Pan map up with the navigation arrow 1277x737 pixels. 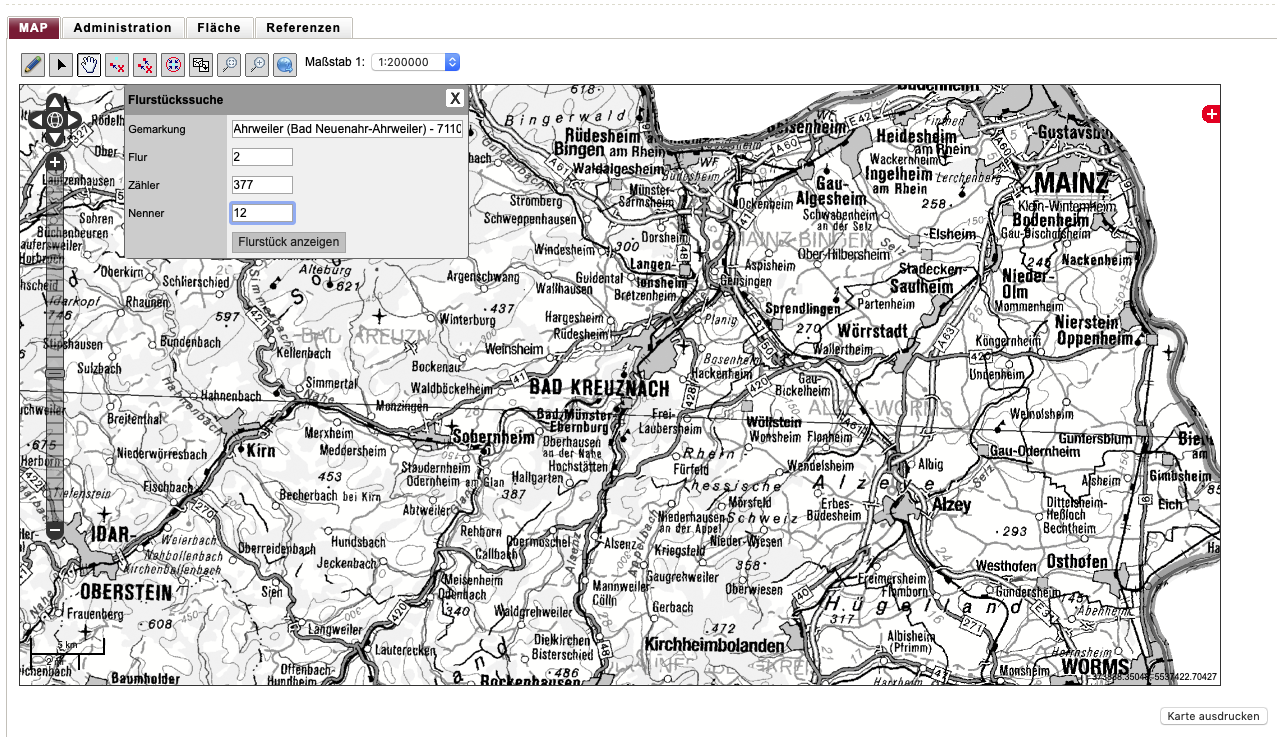pyautogui.click(x=55, y=101)
